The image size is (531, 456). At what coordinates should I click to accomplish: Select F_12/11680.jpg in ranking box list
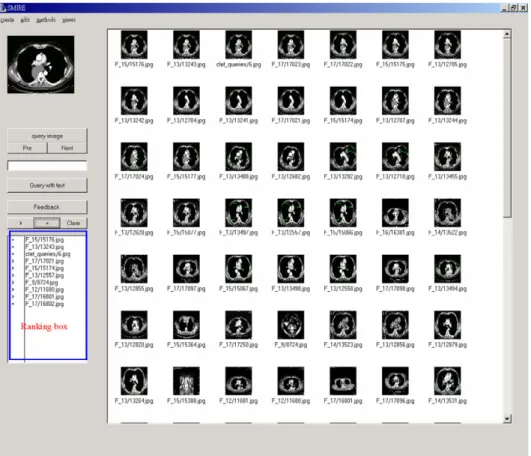[x=44, y=289]
